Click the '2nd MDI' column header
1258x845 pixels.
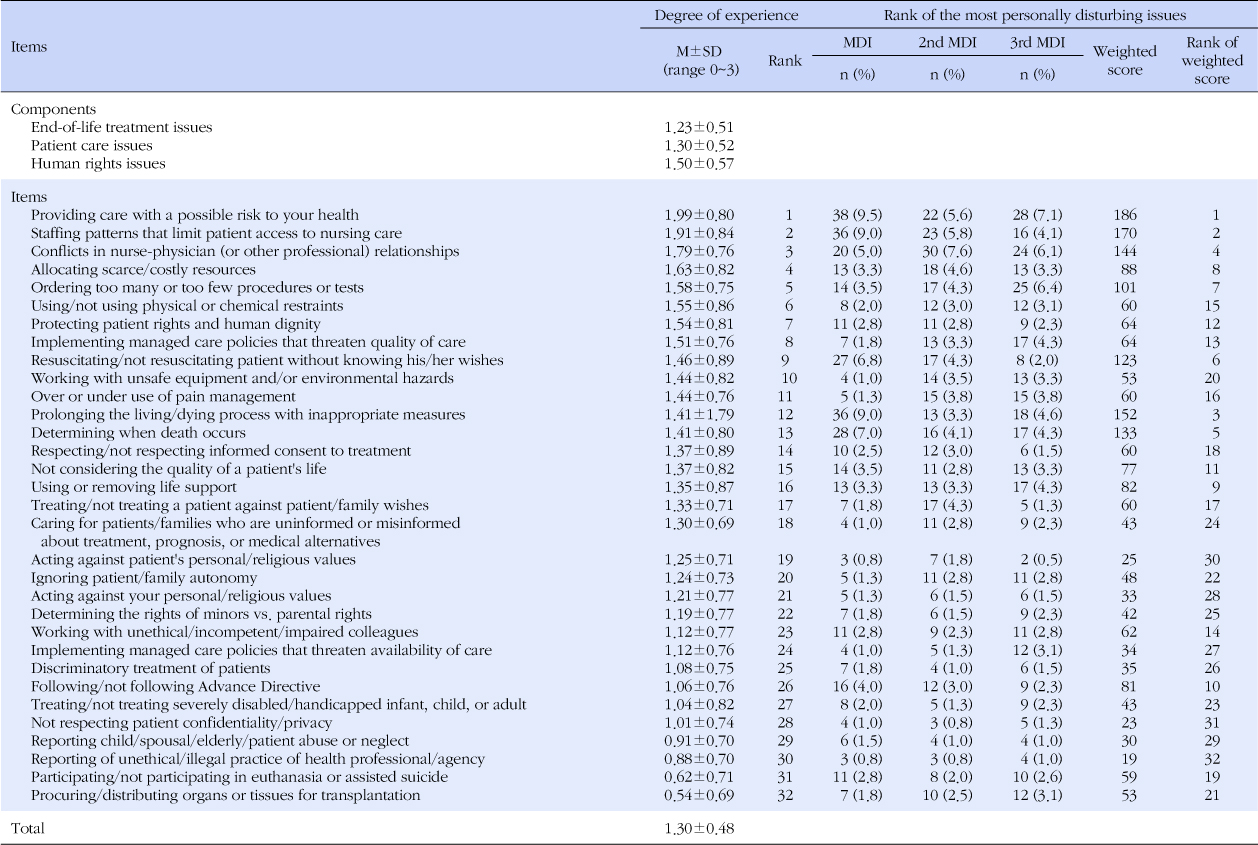(x=945, y=43)
